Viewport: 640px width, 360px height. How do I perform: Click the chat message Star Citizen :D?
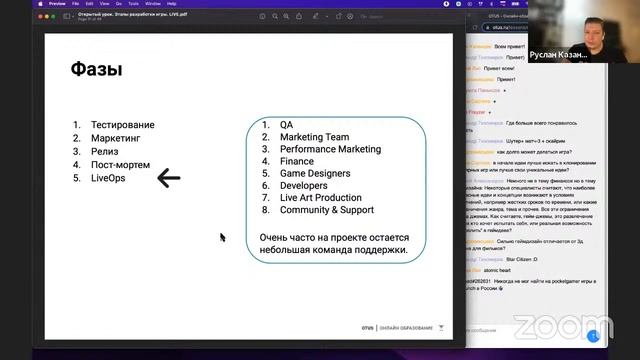522,259
